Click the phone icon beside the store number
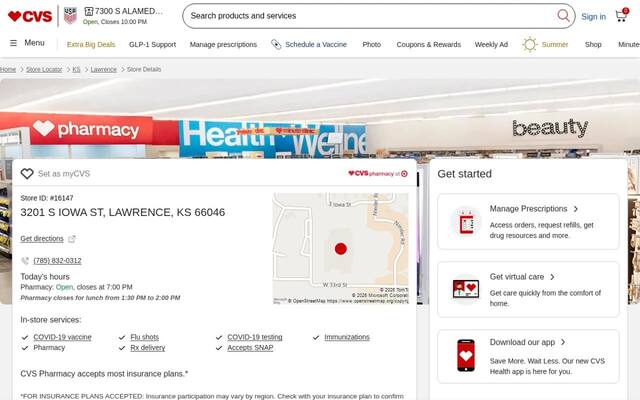640x400 pixels. (x=25, y=261)
